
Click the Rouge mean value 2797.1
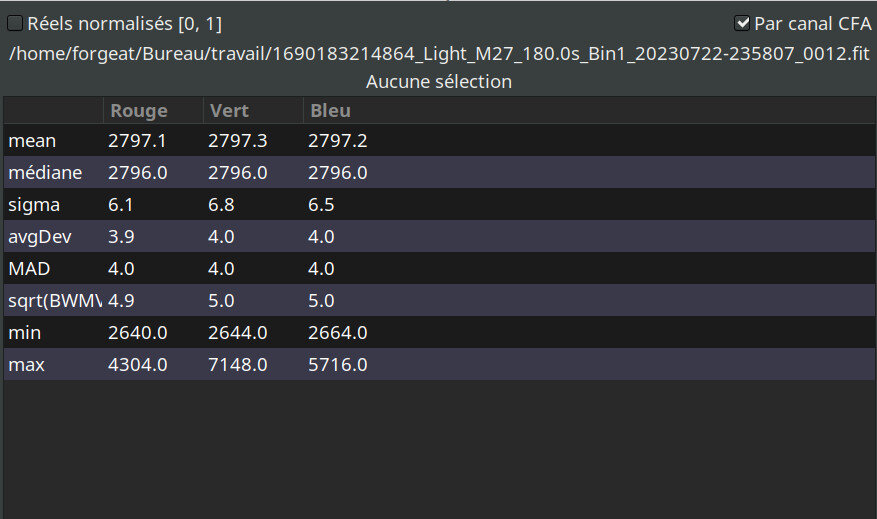point(137,141)
